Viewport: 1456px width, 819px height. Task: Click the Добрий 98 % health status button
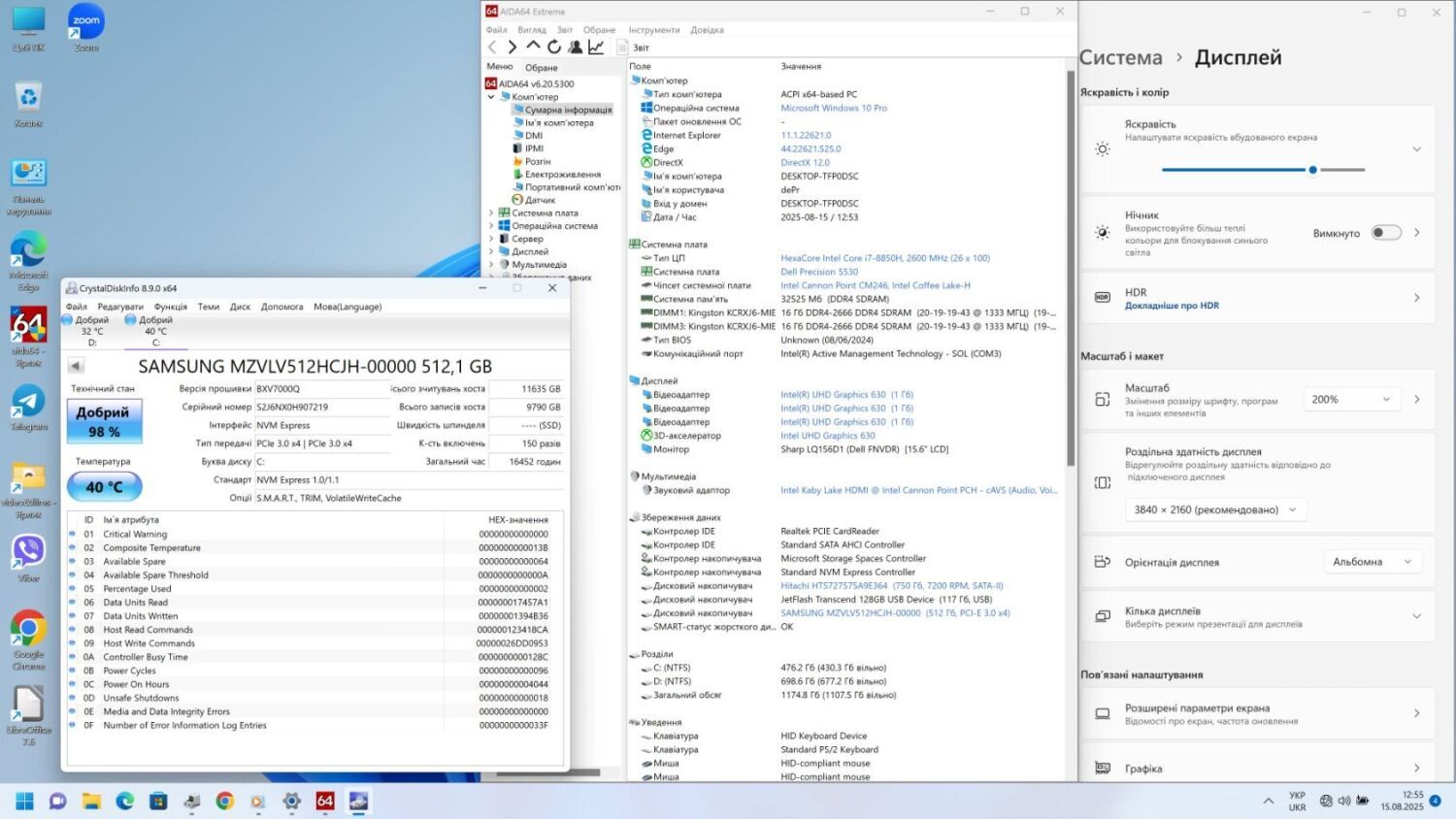point(104,422)
